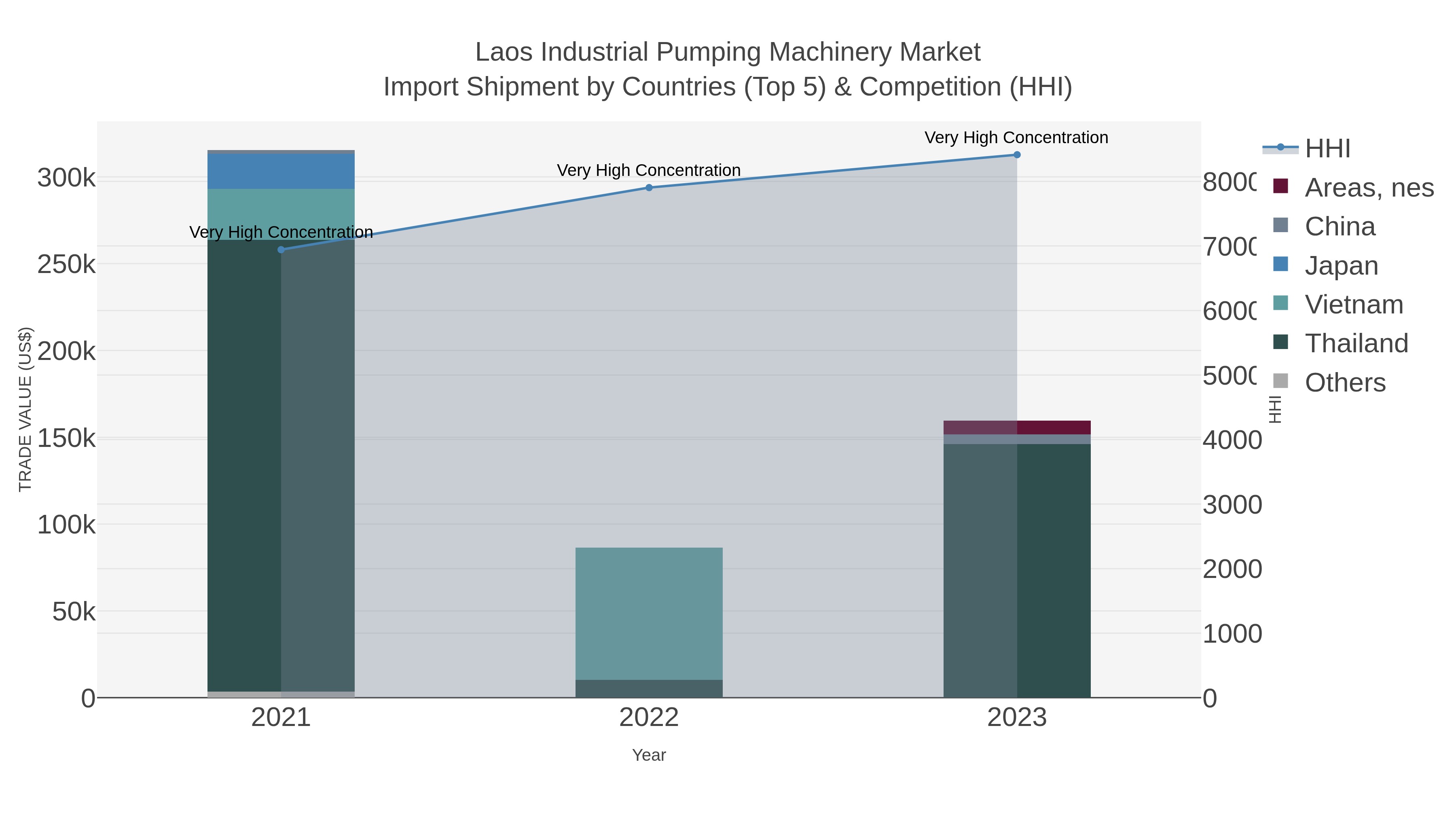
Task: Click the 2023 HHI data point marker
Action: click(1017, 155)
